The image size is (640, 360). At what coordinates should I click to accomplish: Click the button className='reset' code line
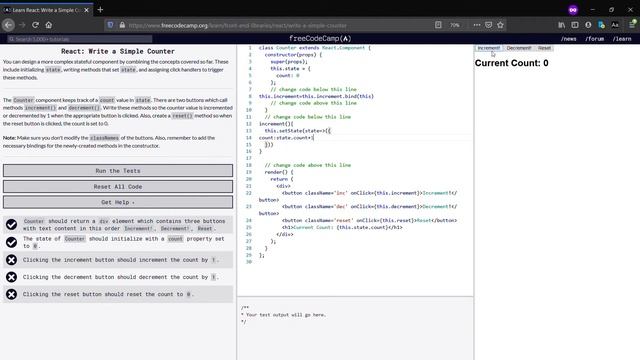click(369, 220)
